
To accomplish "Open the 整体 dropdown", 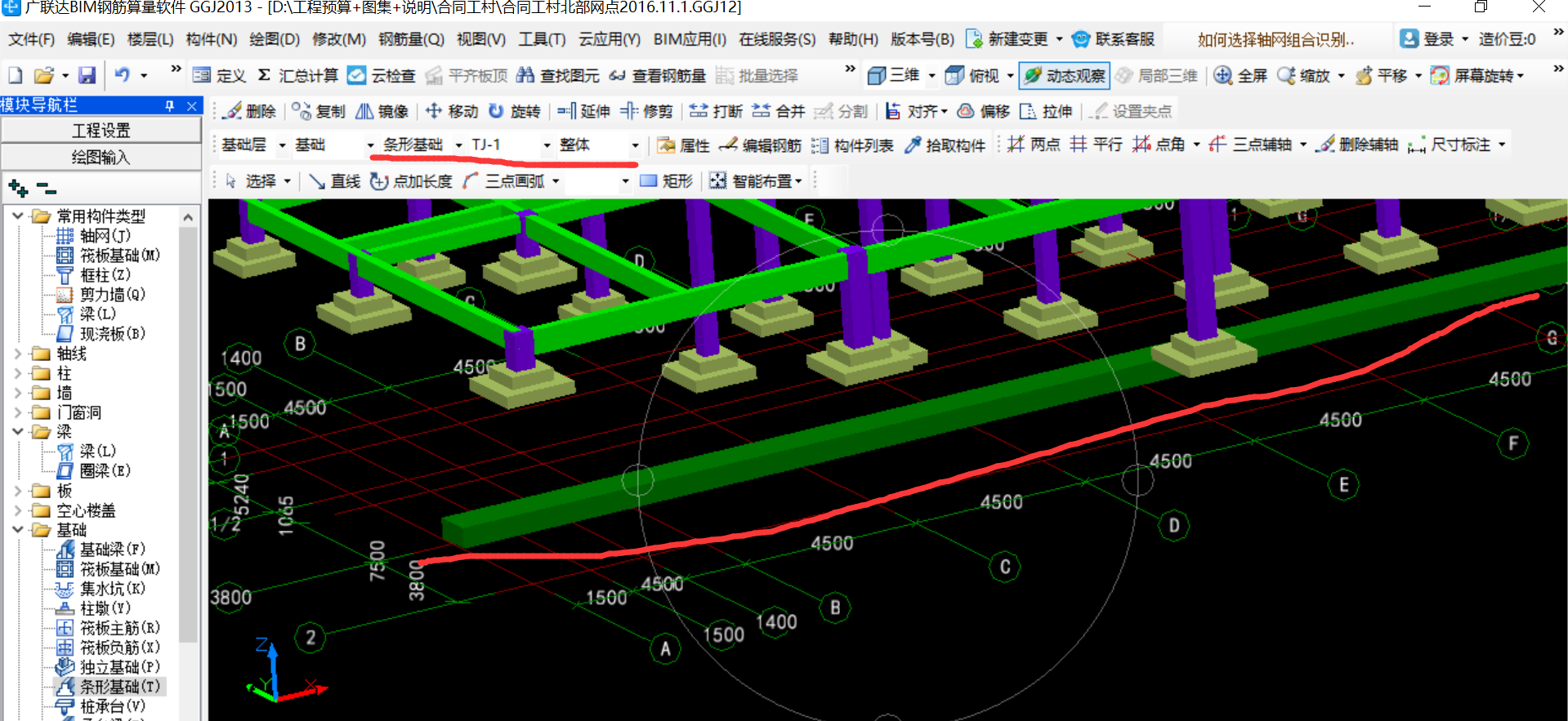I will (635, 145).
